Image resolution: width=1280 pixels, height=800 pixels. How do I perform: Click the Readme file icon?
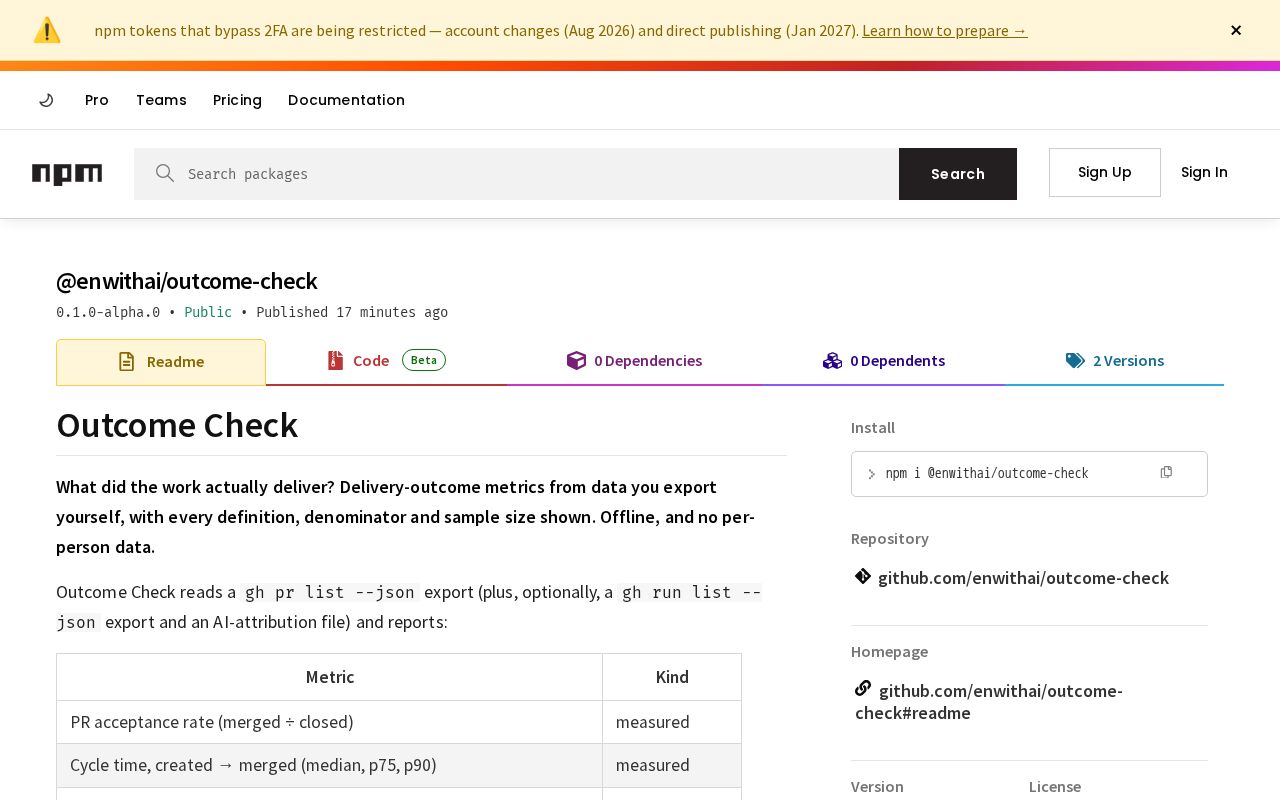click(x=126, y=362)
